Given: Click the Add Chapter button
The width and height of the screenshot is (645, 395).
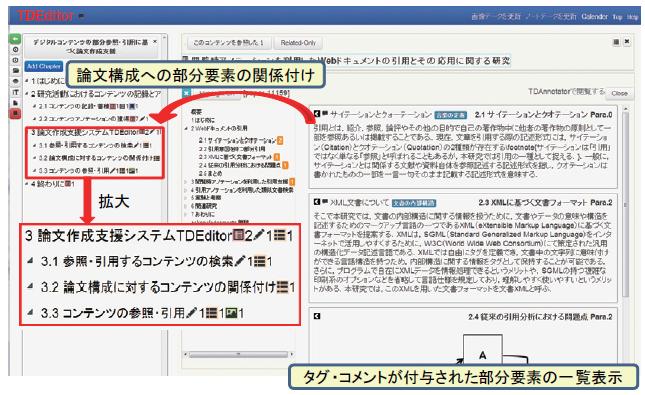Looking at the screenshot, I should point(44,66).
